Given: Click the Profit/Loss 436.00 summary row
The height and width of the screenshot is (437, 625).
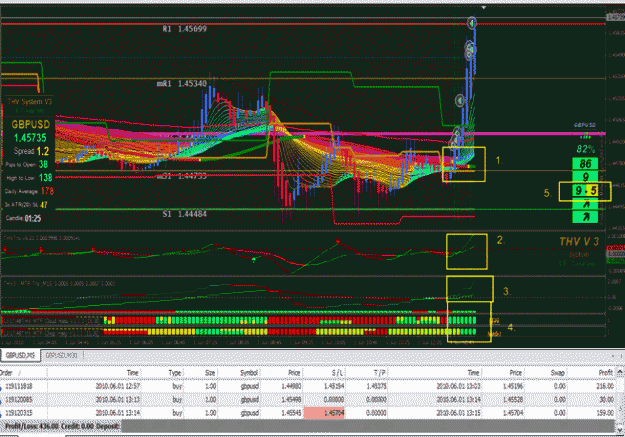Looking at the screenshot, I should tap(307, 426).
